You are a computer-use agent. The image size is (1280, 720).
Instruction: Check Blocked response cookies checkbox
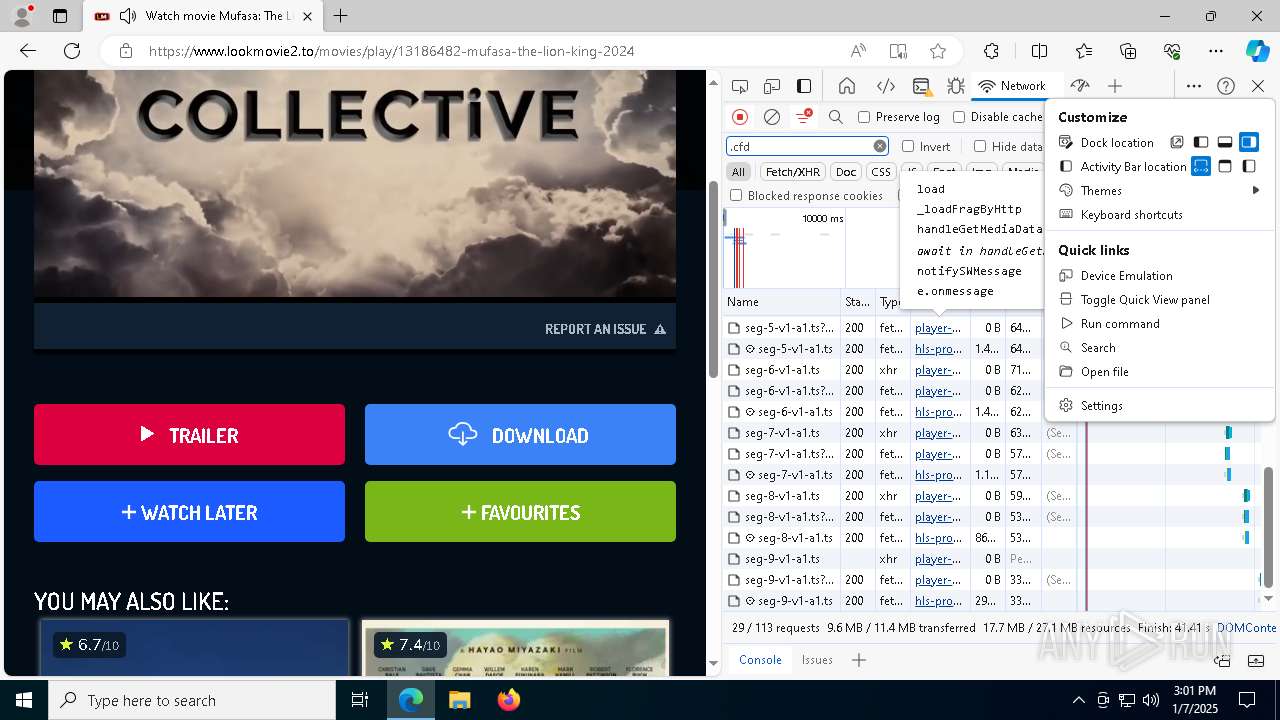[x=737, y=196]
